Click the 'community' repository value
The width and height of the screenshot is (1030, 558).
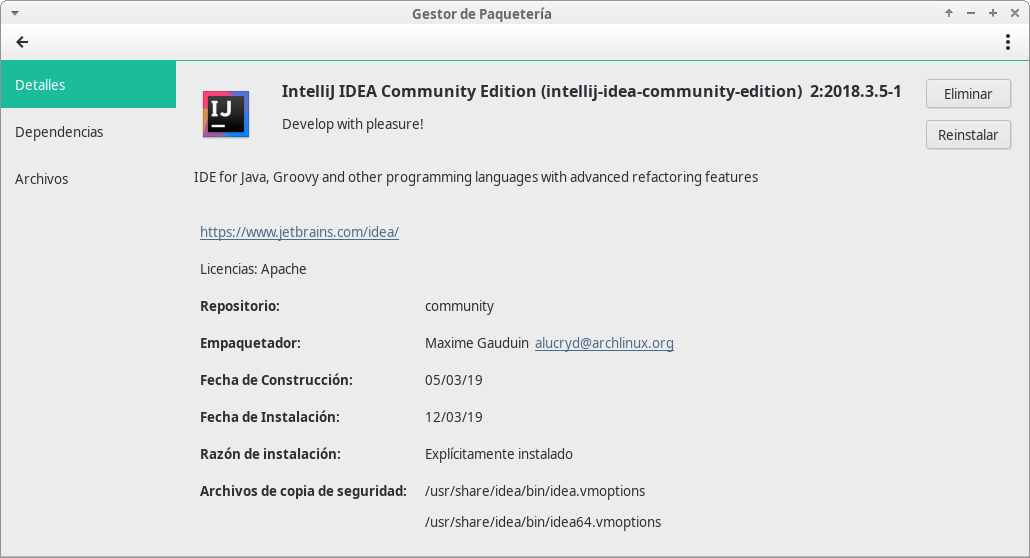point(459,306)
